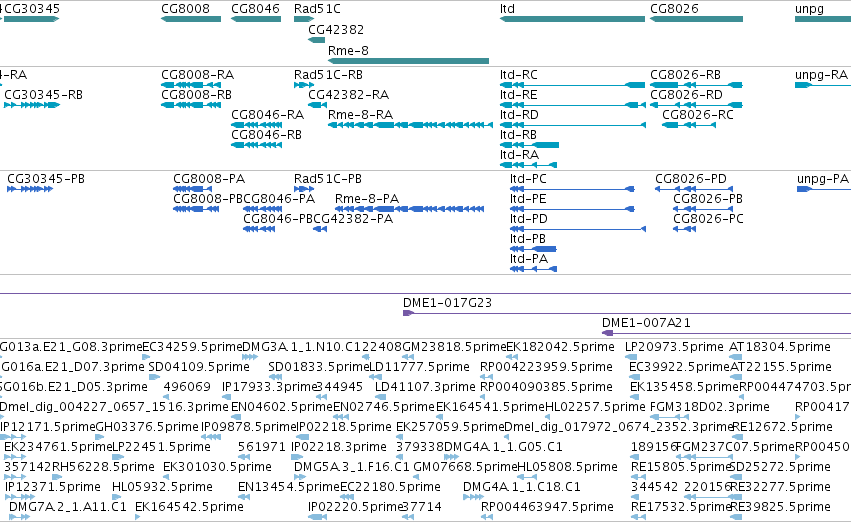Select the 'CG8026-PC' protein label
The image size is (851, 522).
(708, 219)
